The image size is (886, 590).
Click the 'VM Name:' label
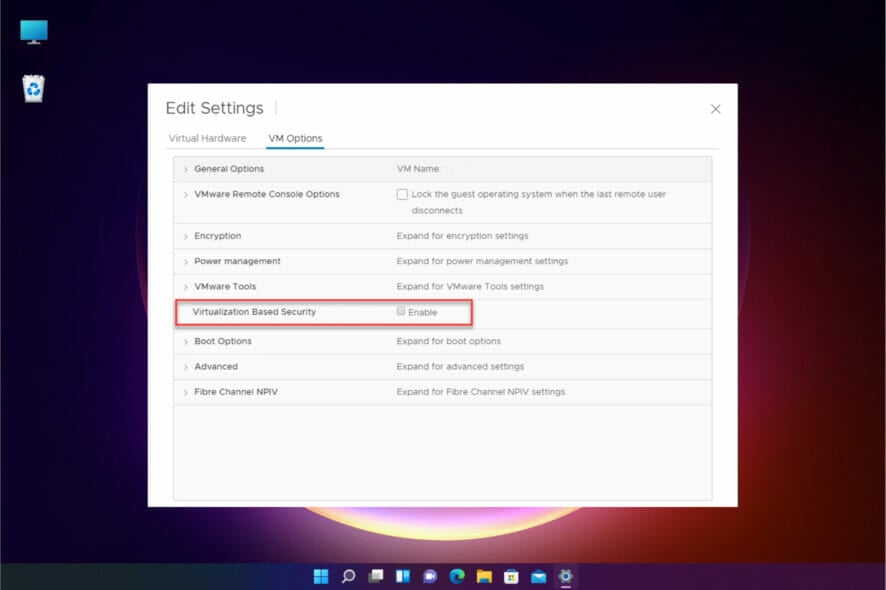tap(418, 169)
